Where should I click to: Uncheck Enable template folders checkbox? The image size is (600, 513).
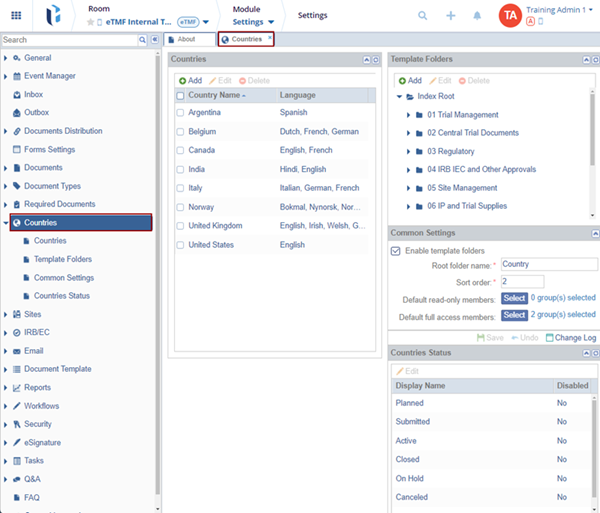coord(396,250)
